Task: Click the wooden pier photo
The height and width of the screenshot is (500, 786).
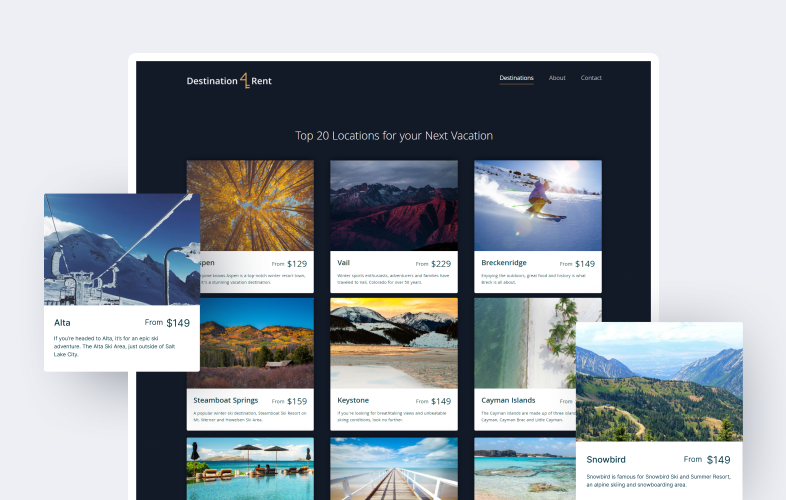Action: click(x=394, y=468)
